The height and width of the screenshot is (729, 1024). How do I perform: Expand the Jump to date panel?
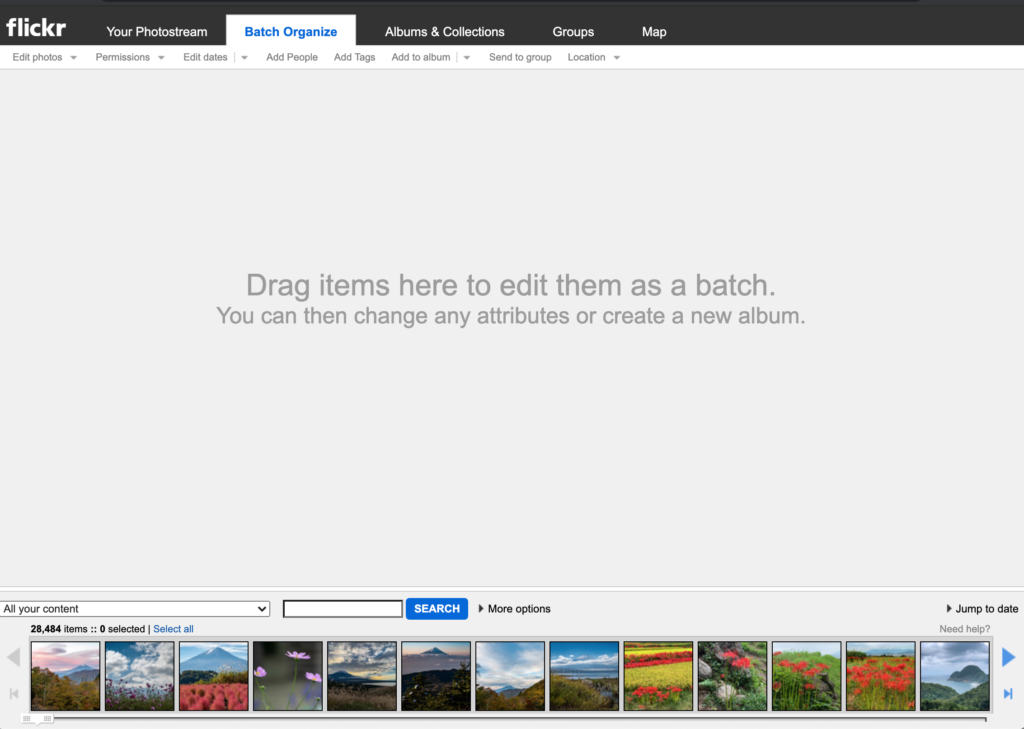pyautogui.click(x=982, y=609)
